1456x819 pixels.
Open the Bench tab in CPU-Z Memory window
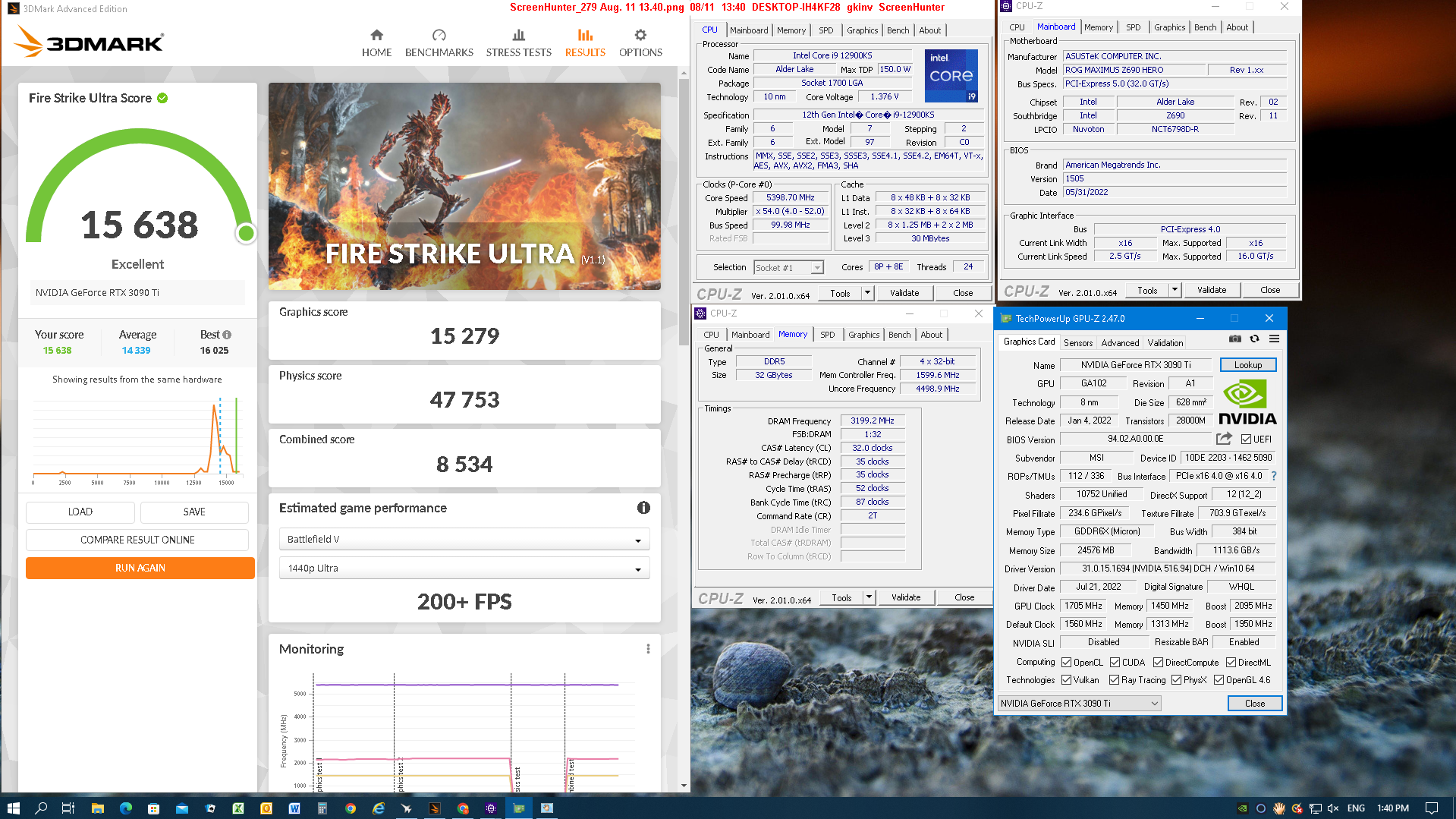click(x=899, y=335)
